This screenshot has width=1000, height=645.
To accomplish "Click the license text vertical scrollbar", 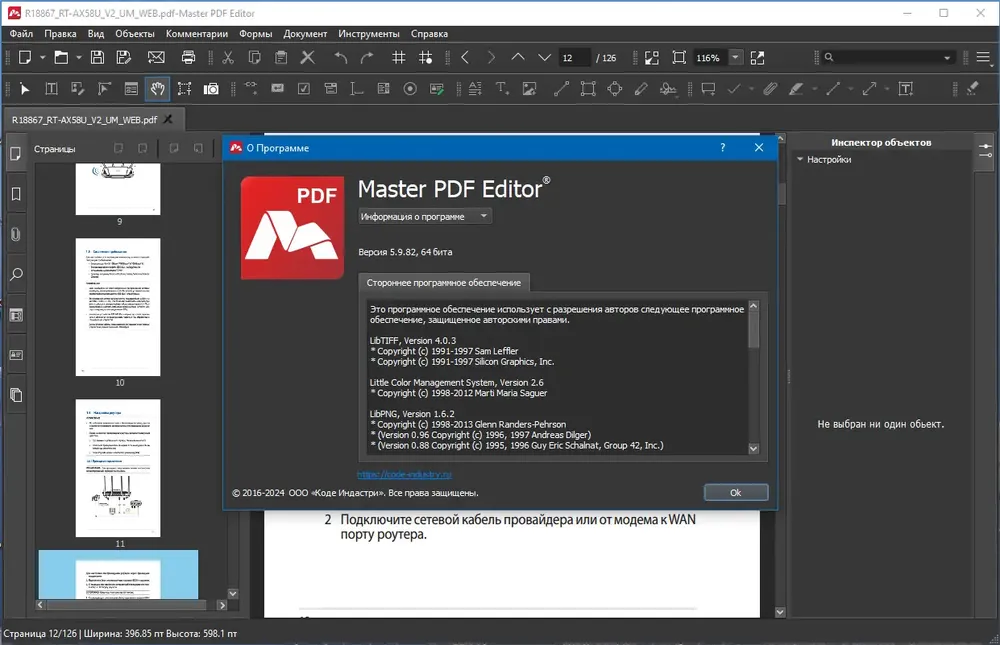I will pos(753,377).
